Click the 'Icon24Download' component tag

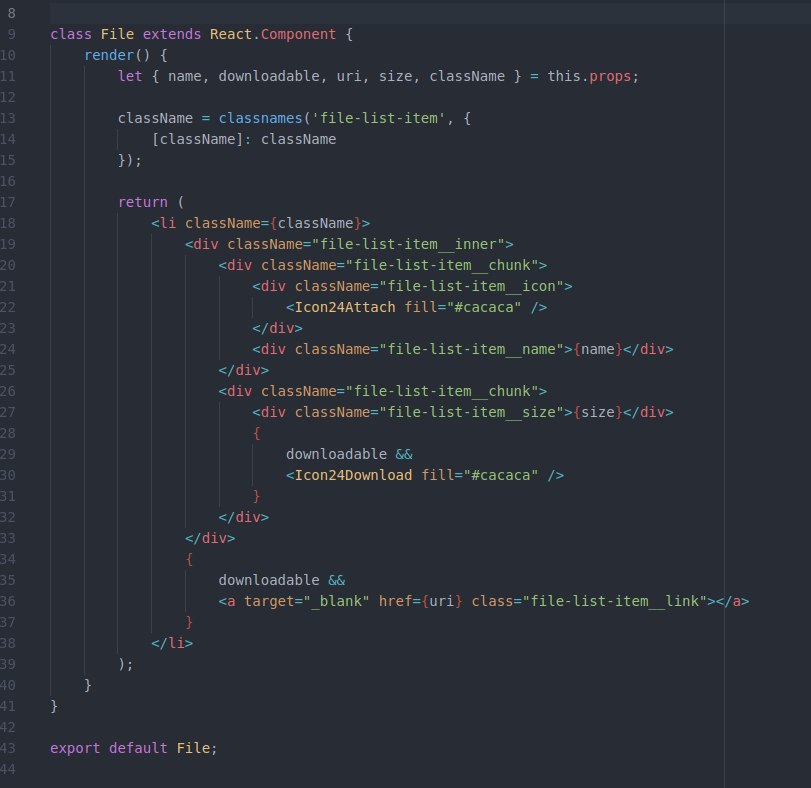tap(353, 475)
